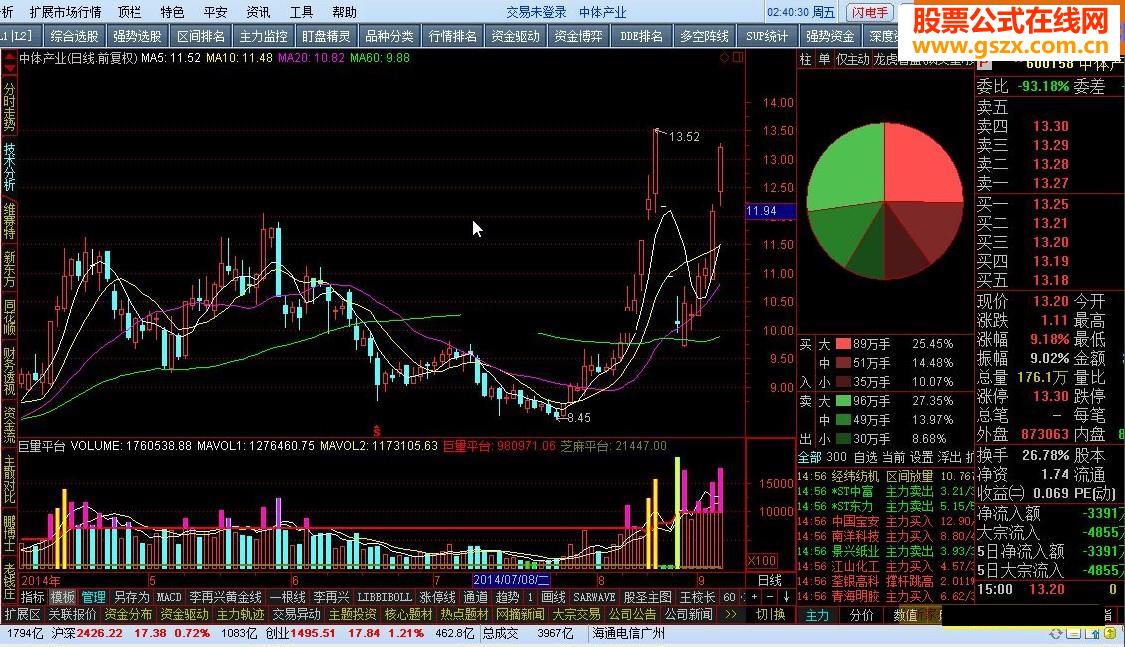Select the 李再兴黄金线 indicator tab
The height and width of the screenshot is (647, 1125).
pos(225,597)
